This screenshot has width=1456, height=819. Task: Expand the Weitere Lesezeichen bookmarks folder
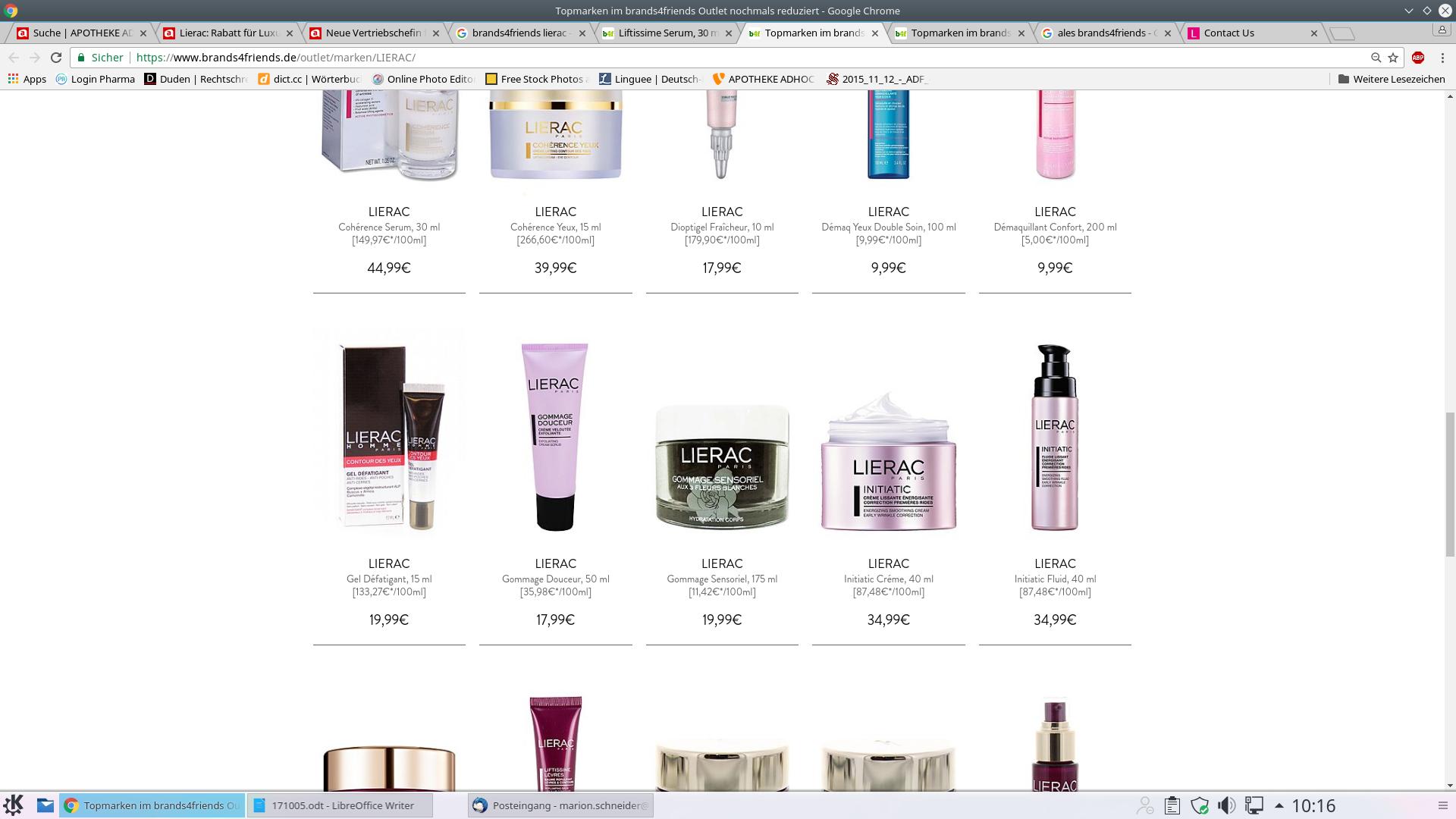click(x=1392, y=79)
